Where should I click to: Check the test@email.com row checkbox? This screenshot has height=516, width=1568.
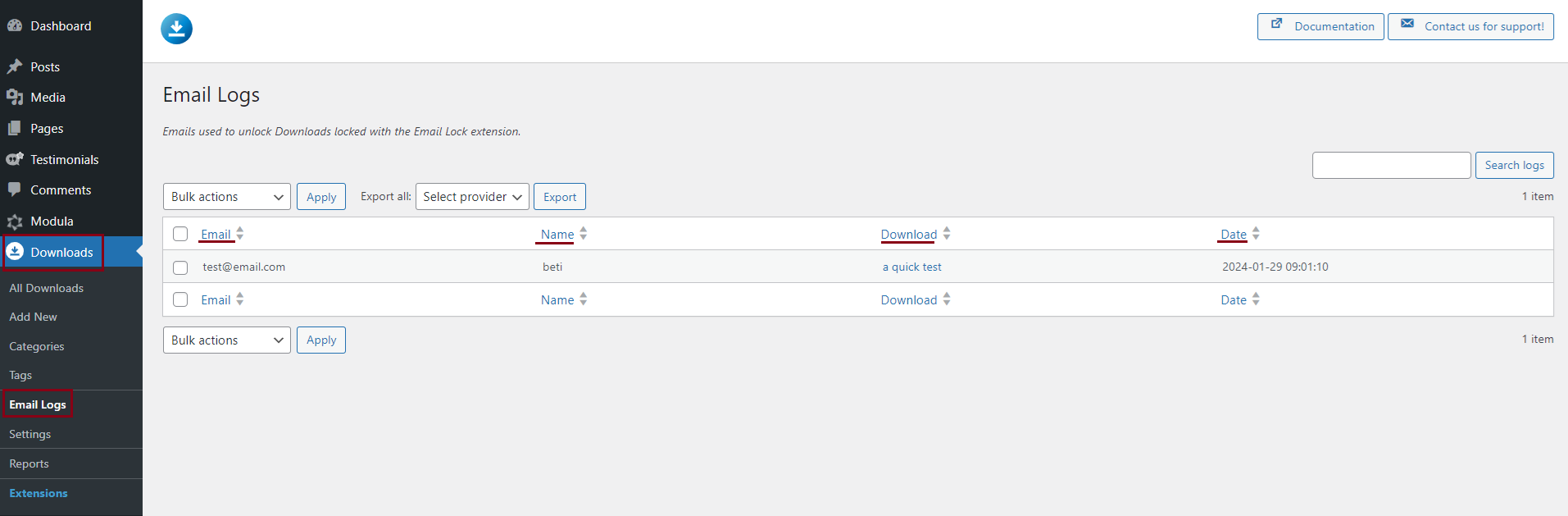pos(180,267)
